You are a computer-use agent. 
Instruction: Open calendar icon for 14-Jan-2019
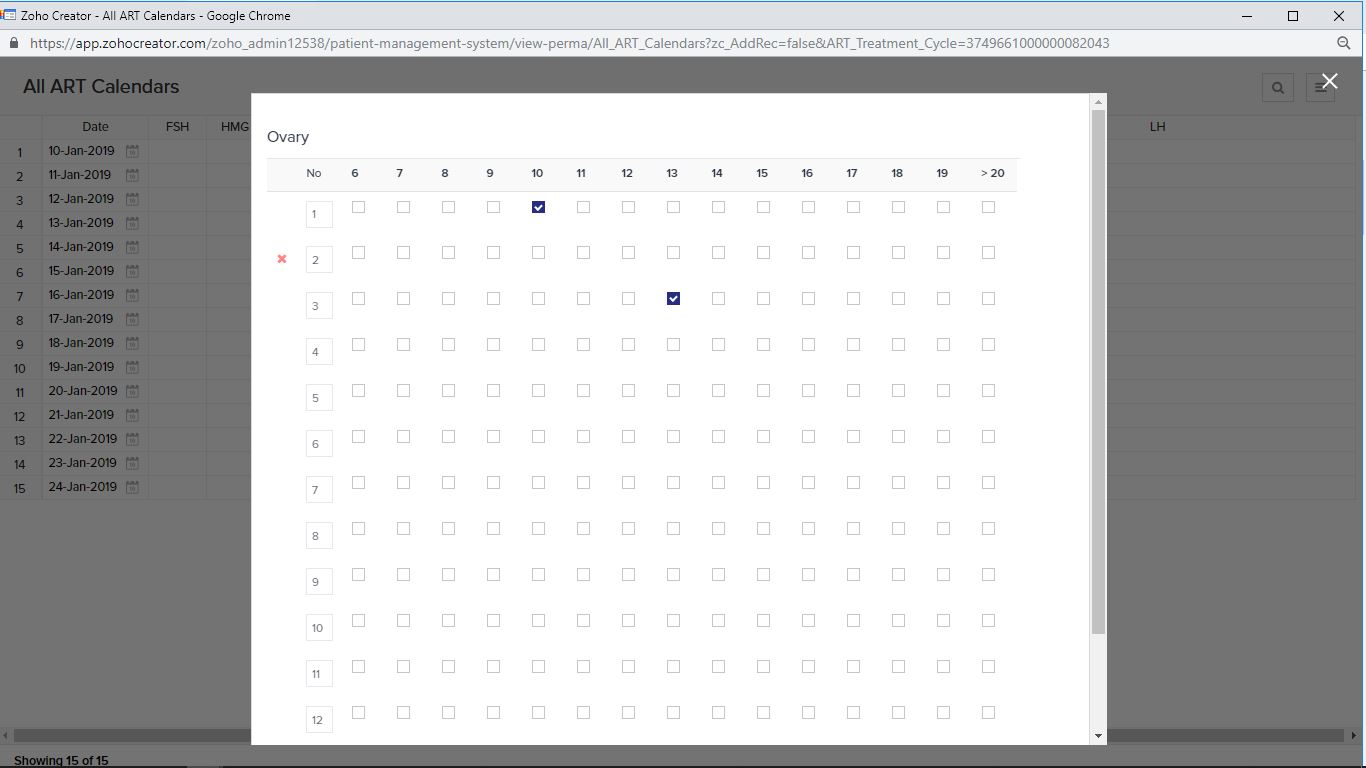click(132, 247)
